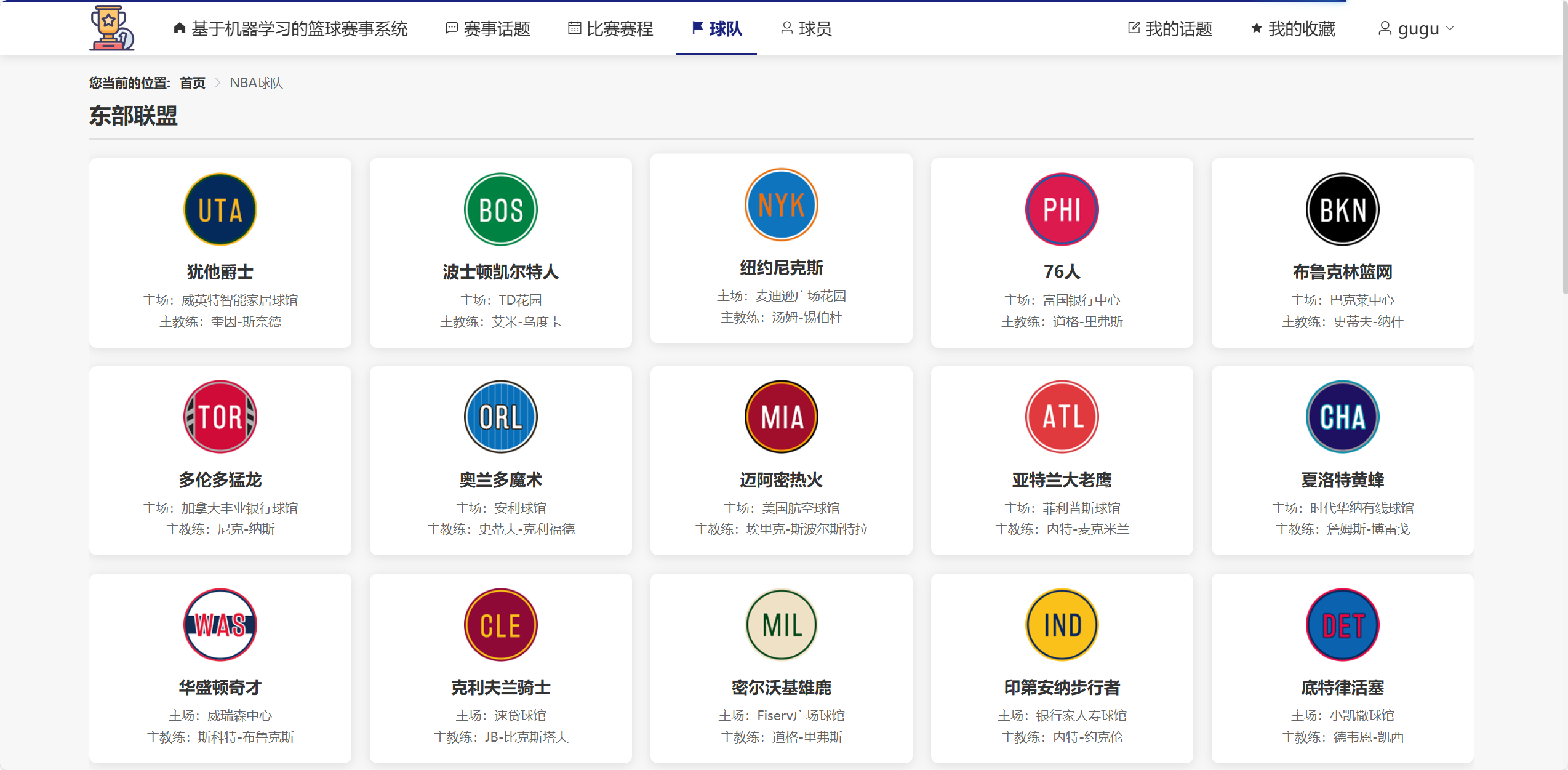The image size is (1568, 770).
Task: Open the 克利夫兰骑士 team name
Action: click(x=501, y=687)
